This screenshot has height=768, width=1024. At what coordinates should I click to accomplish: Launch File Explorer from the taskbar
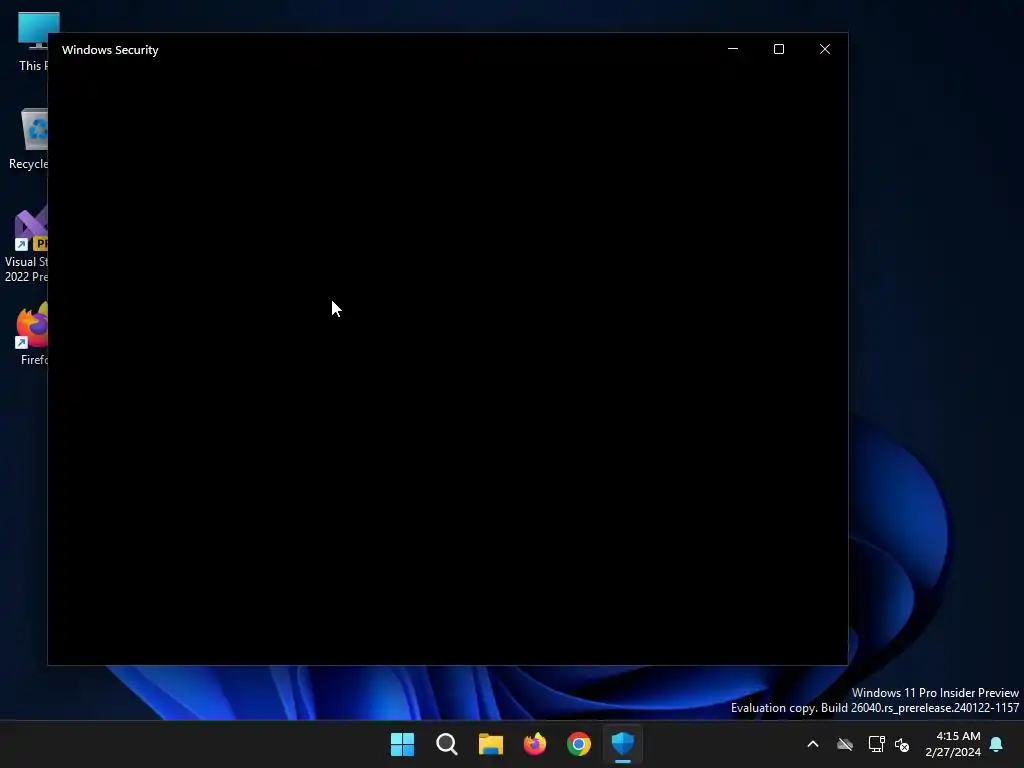[x=490, y=744]
